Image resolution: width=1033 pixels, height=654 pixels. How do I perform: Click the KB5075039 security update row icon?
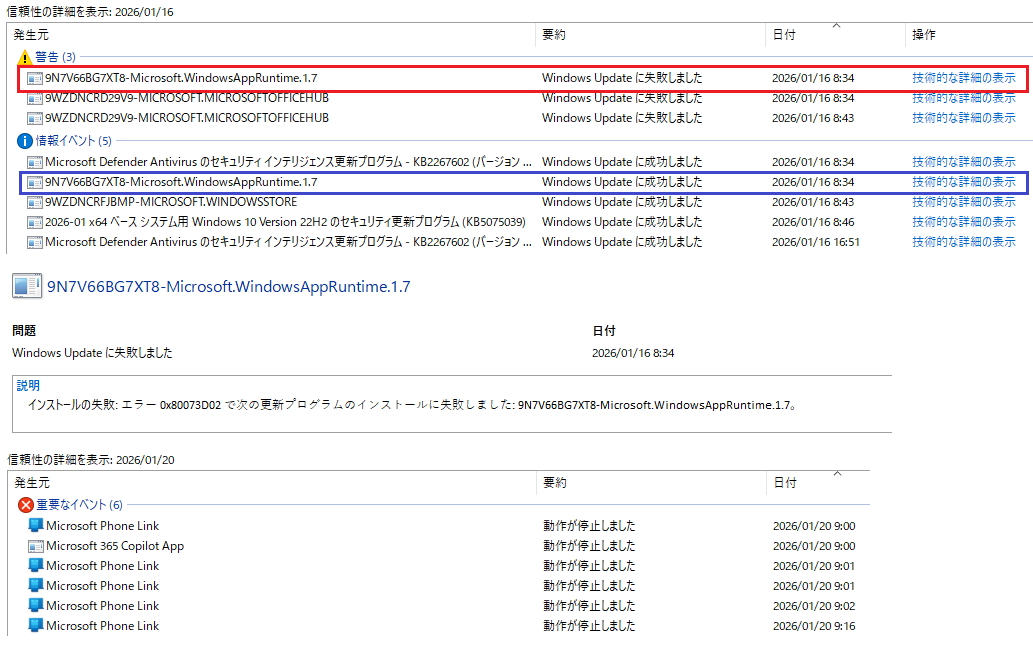(35, 223)
